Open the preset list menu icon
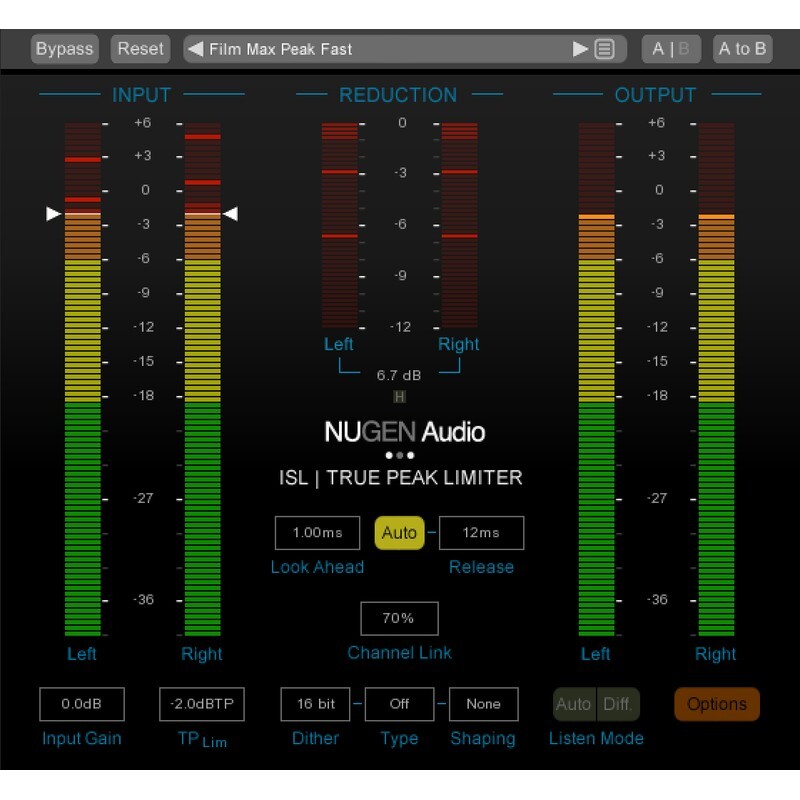The width and height of the screenshot is (800, 800). (x=604, y=49)
